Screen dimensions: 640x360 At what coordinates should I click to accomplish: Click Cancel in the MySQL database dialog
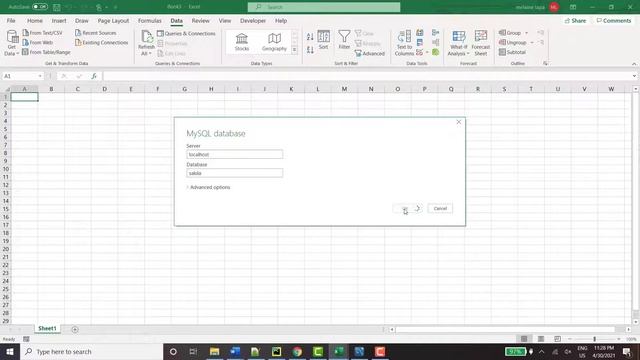[x=440, y=209]
